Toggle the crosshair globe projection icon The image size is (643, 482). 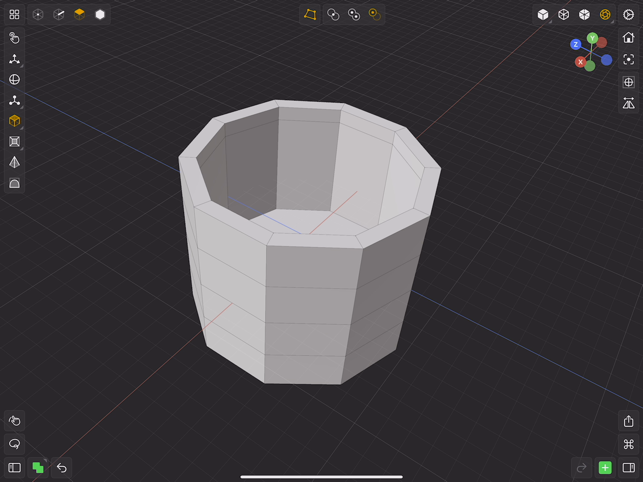628,82
